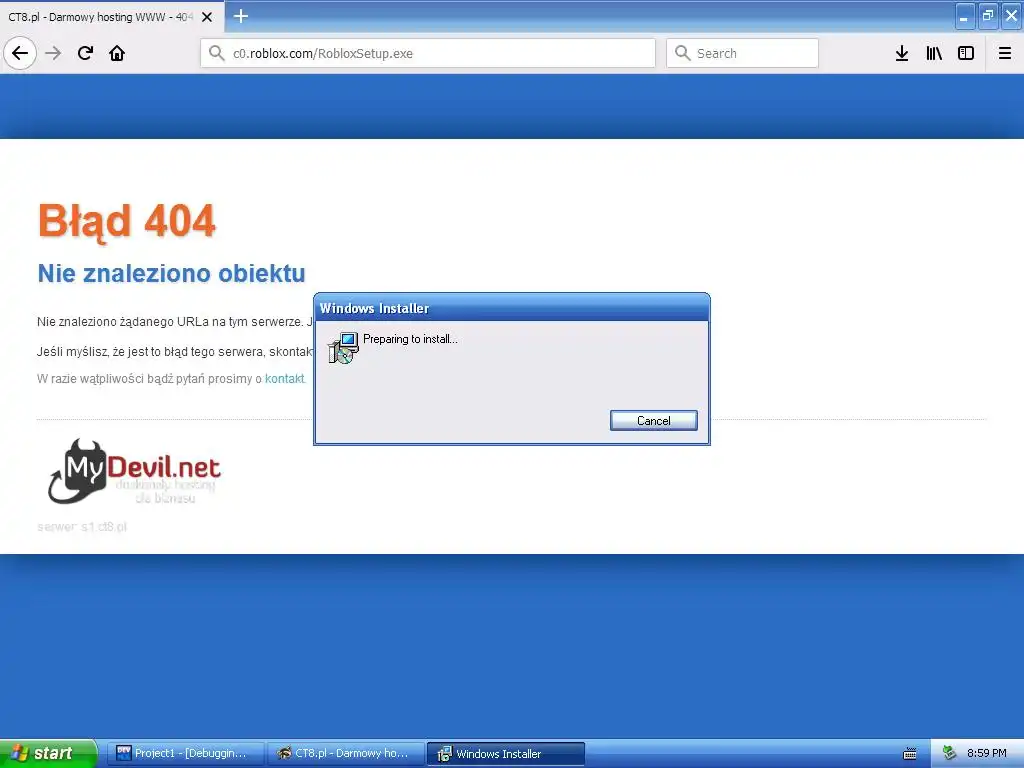Click the keyboard icon in system tray
1024x768 pixels.
tap(910, 754)
